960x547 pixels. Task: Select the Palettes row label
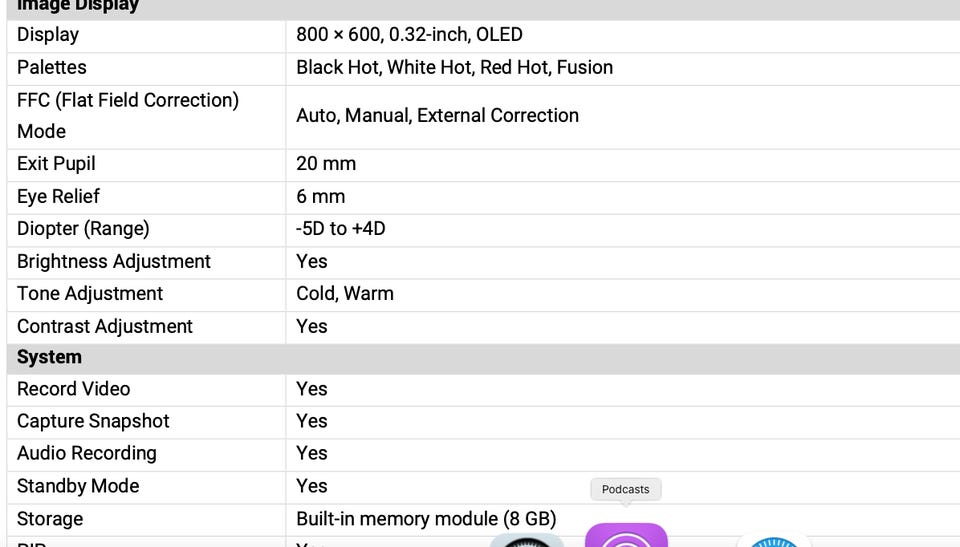[x=52, y=68]
